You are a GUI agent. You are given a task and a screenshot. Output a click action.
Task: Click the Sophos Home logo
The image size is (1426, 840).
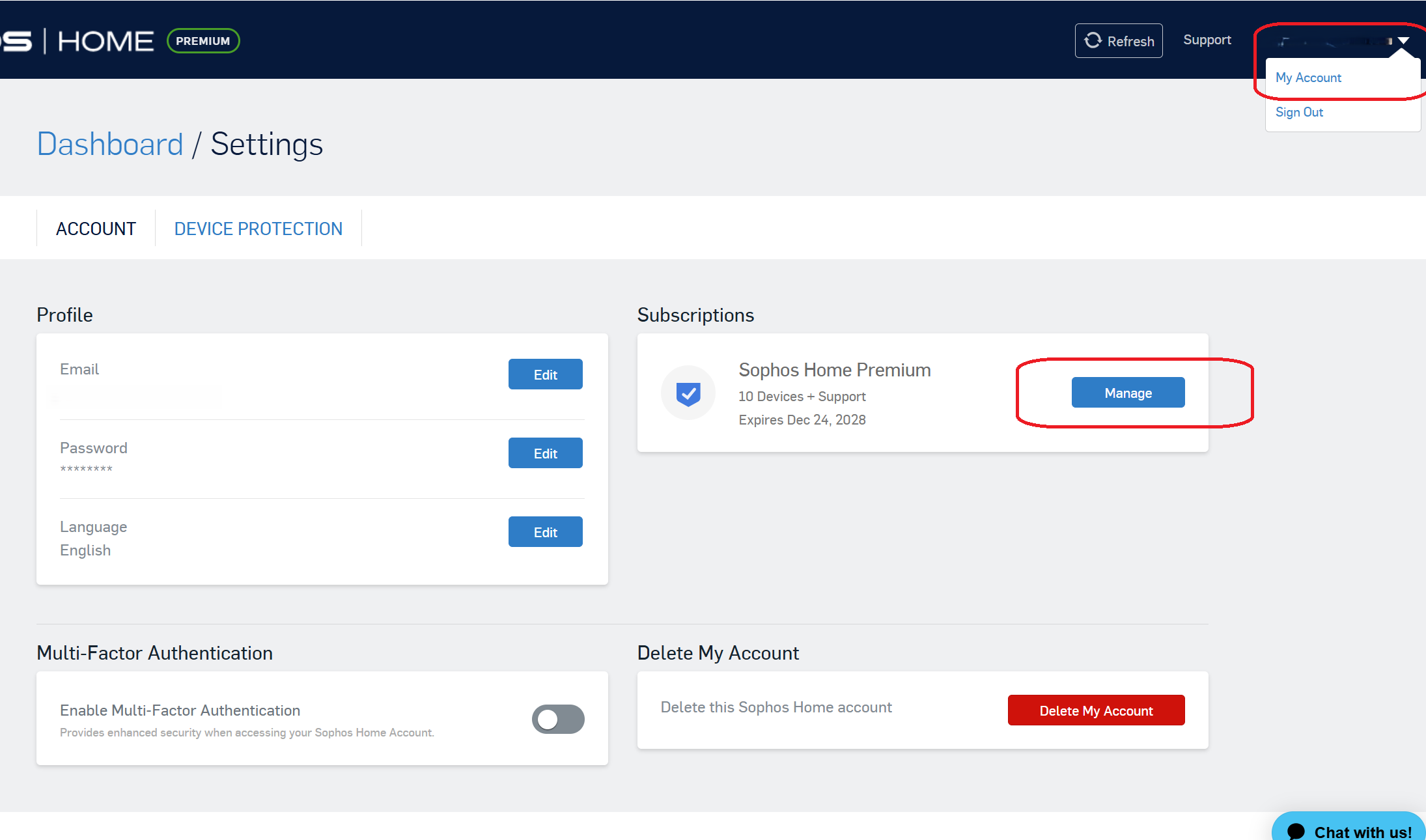77,41
